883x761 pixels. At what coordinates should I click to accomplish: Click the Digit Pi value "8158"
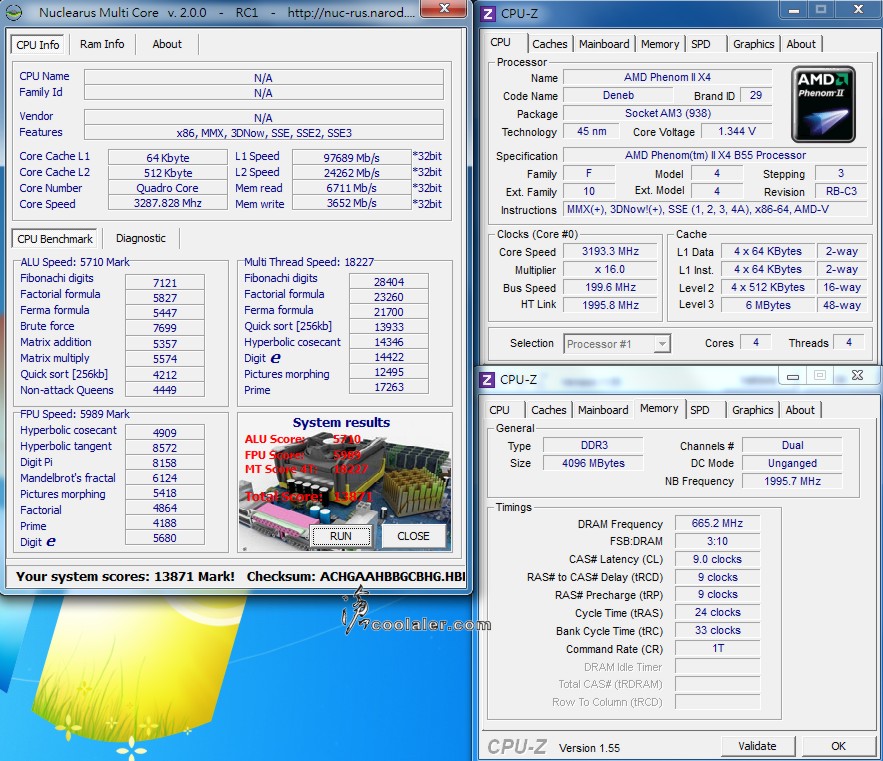(x=164, y=463)
